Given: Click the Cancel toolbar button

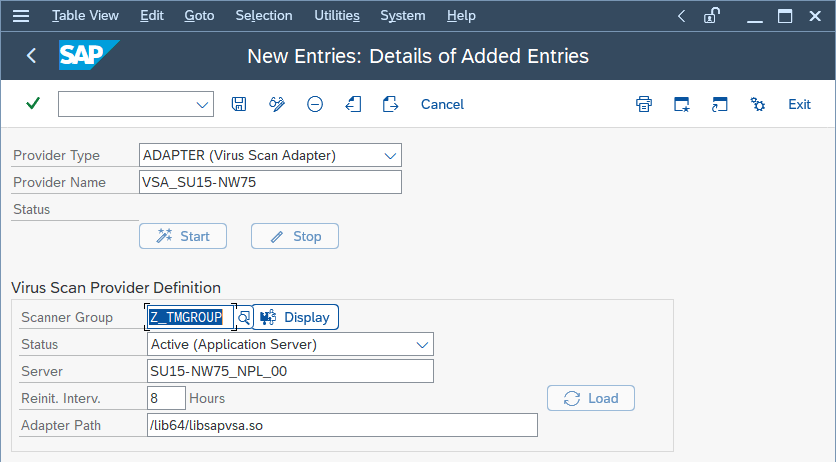Looking at the screenshot, I should [442, 104].
